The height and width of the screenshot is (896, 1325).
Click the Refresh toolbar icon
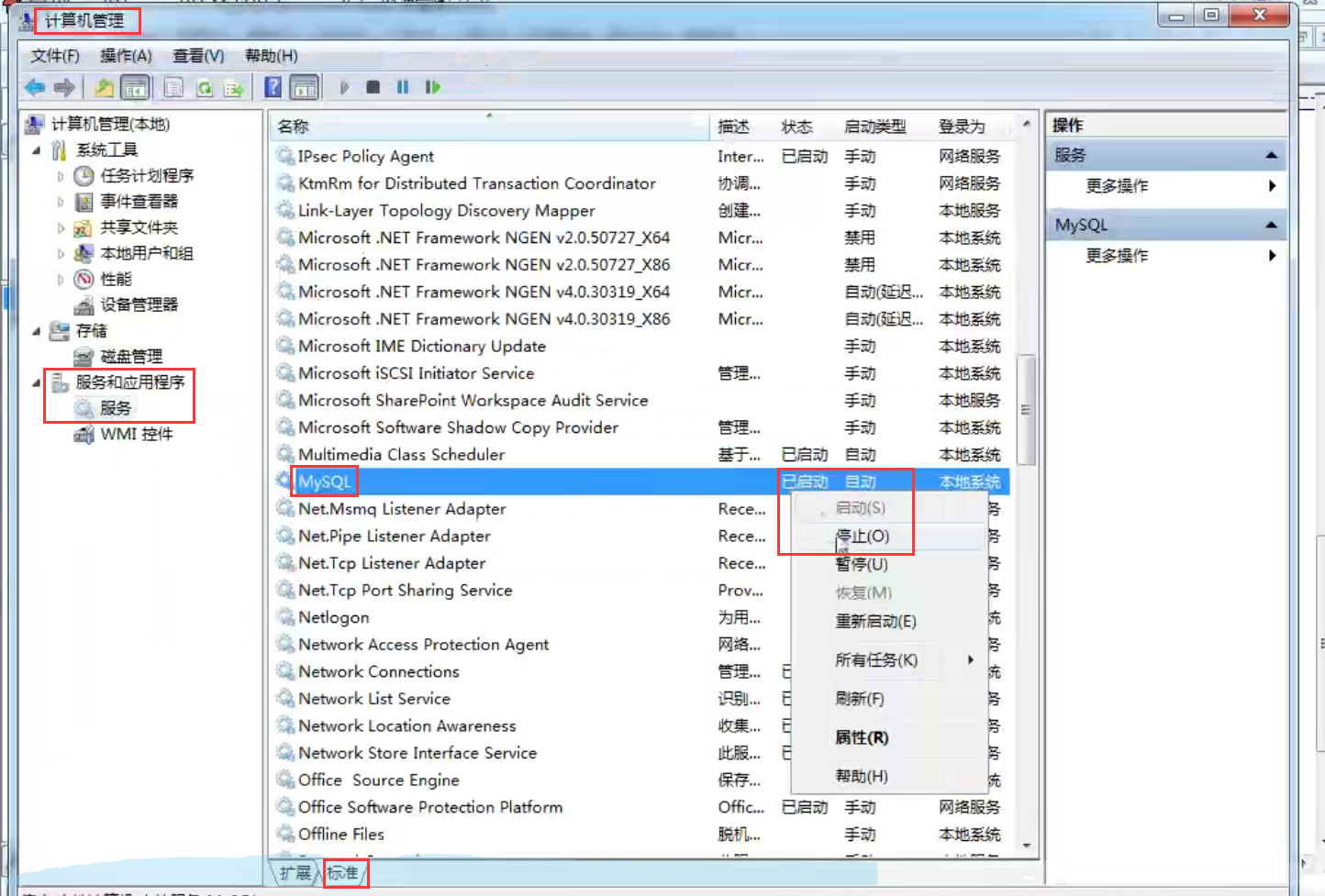point(205,88)
